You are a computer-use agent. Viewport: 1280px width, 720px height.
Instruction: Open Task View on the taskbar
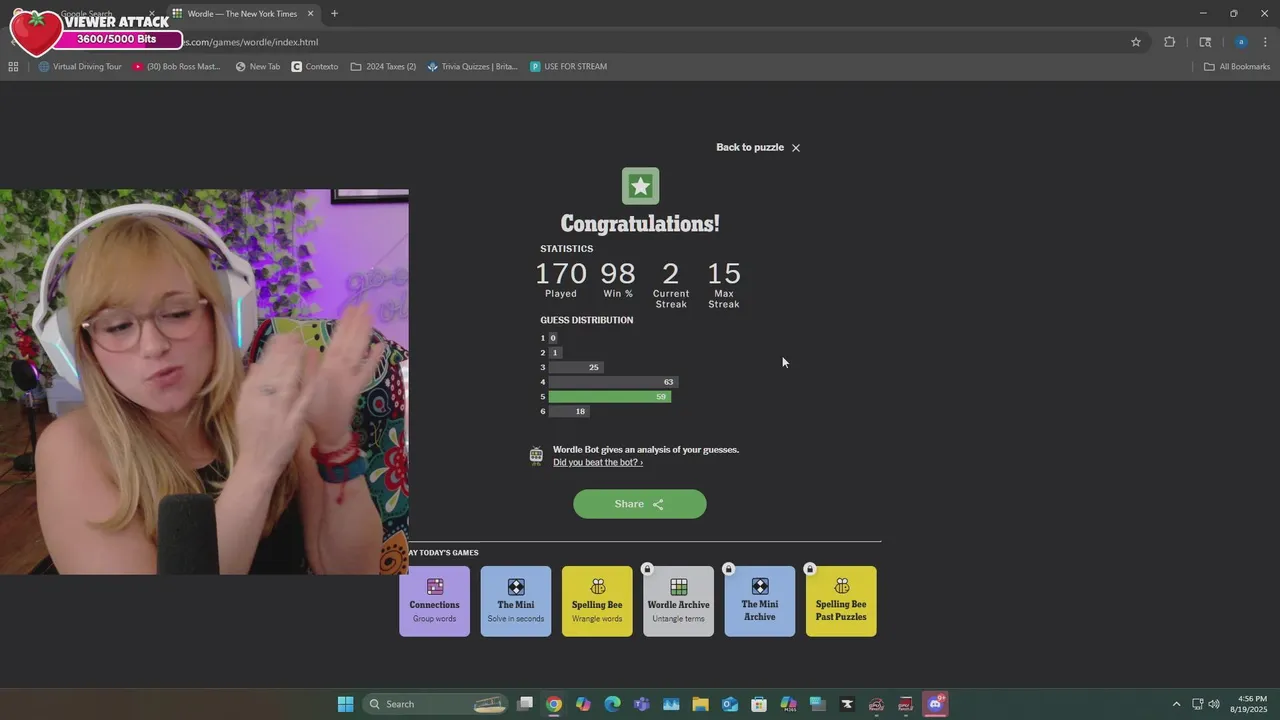click(x=525, y=704)
